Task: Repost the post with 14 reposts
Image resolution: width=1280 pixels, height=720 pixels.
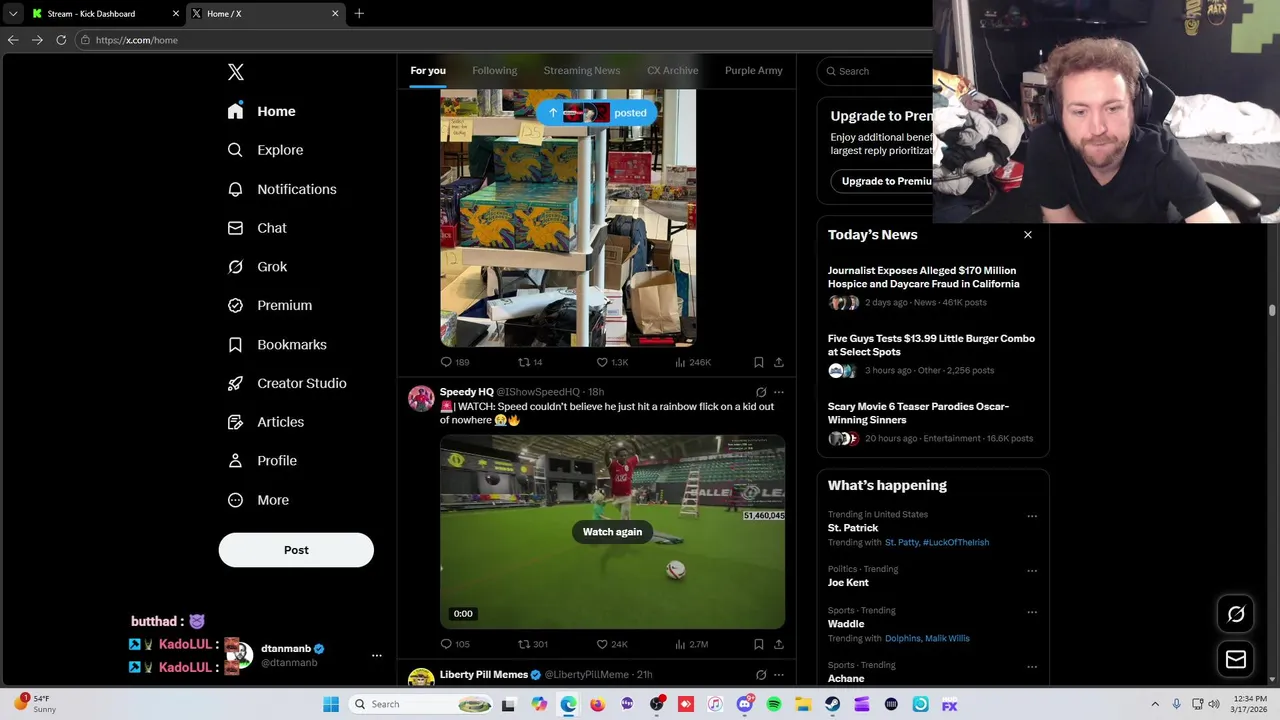Action: click(x=530, y=362)
